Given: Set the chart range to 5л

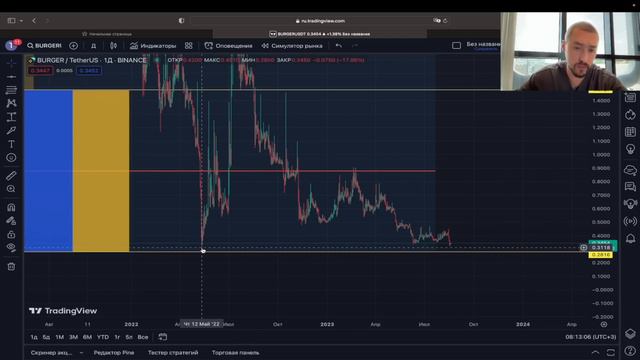Looking at the screenshot, I should coord(129,337).
